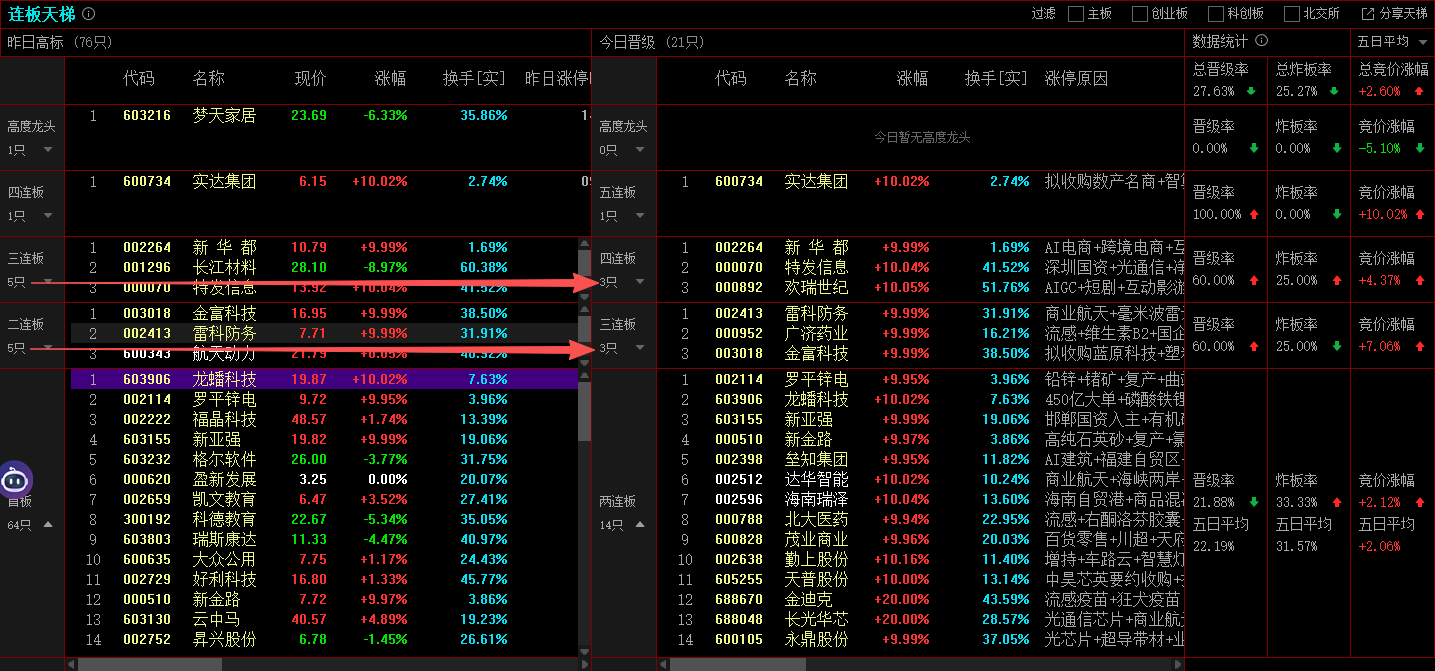Click the 分享天梯 share icon
This screenshot has width=1435, height=671.
[x=1368, y=14]
